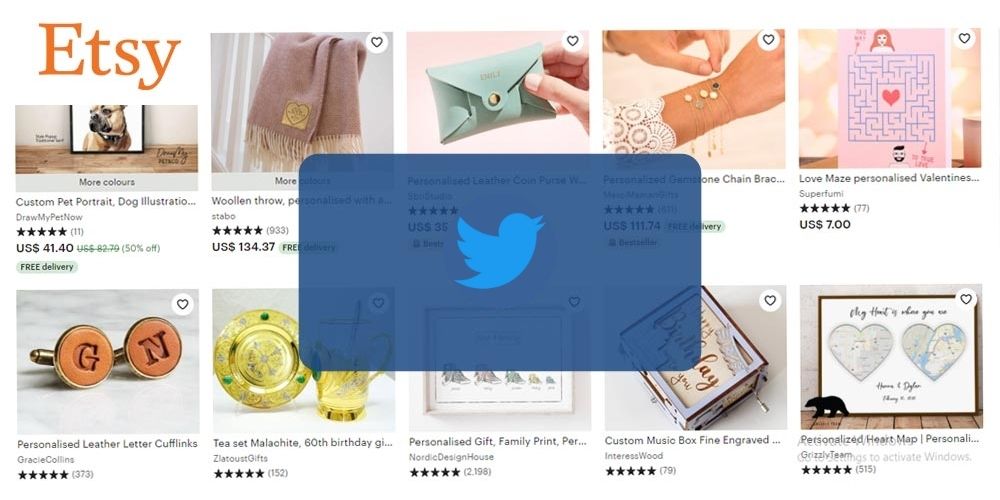Favorite the Woollen throw with heart icon
Screen dimensions: 1000x500
click(x=377, y=42)
